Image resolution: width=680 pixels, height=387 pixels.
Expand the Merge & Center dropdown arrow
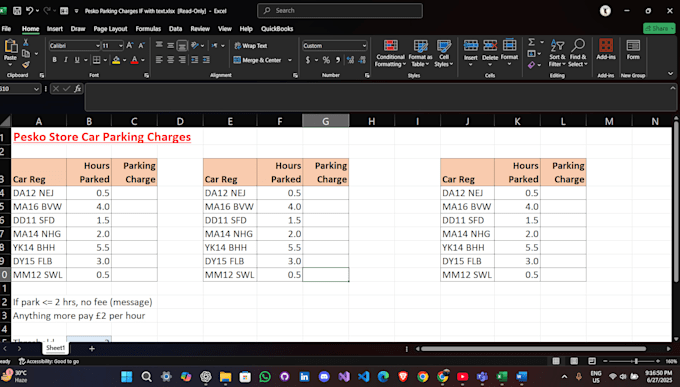click(x=290, y=60)
